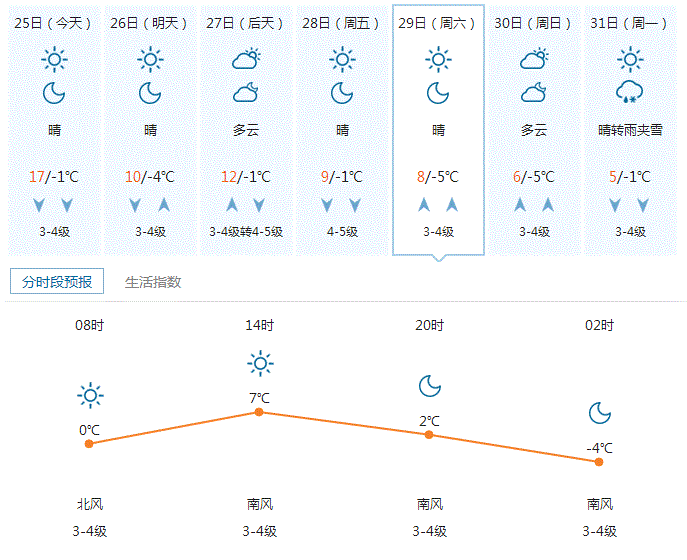Select the 28日 (周五) forecast day
The width and height of the screenshot is (687, 560).
pos(342,23)
